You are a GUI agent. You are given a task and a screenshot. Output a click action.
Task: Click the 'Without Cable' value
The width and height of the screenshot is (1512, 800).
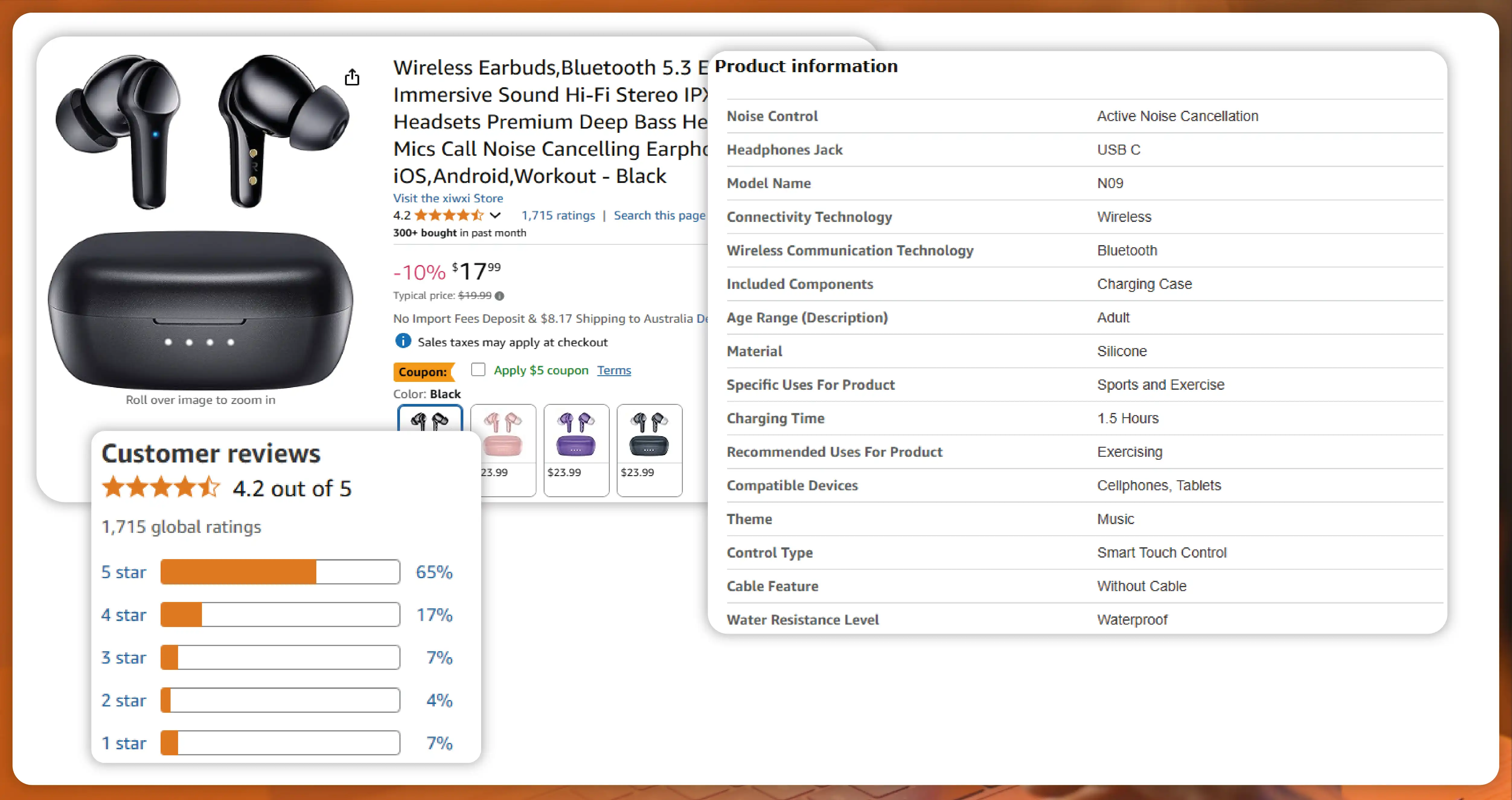tap(1142, 586)
